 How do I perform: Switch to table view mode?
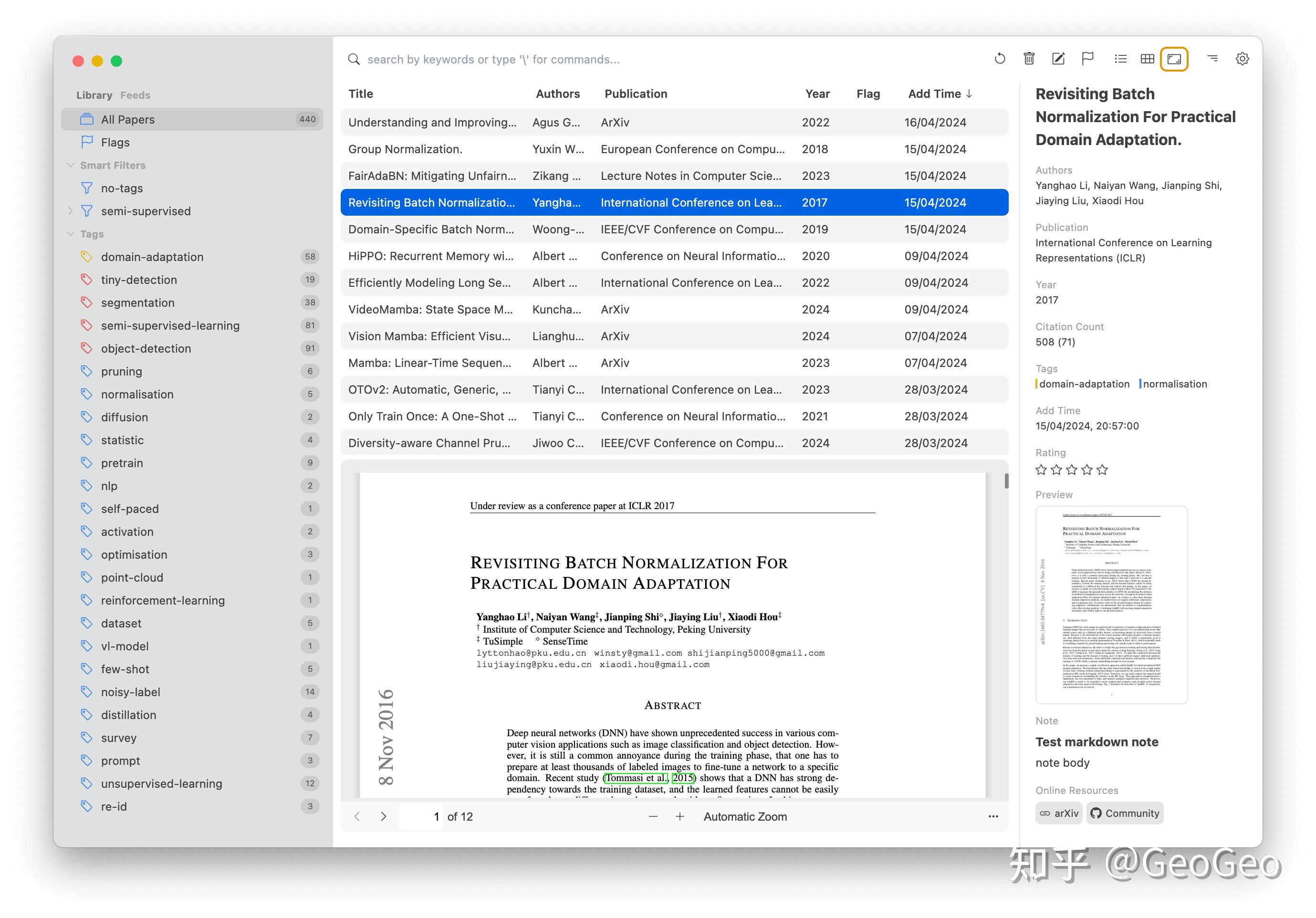tap(1147, 59)
